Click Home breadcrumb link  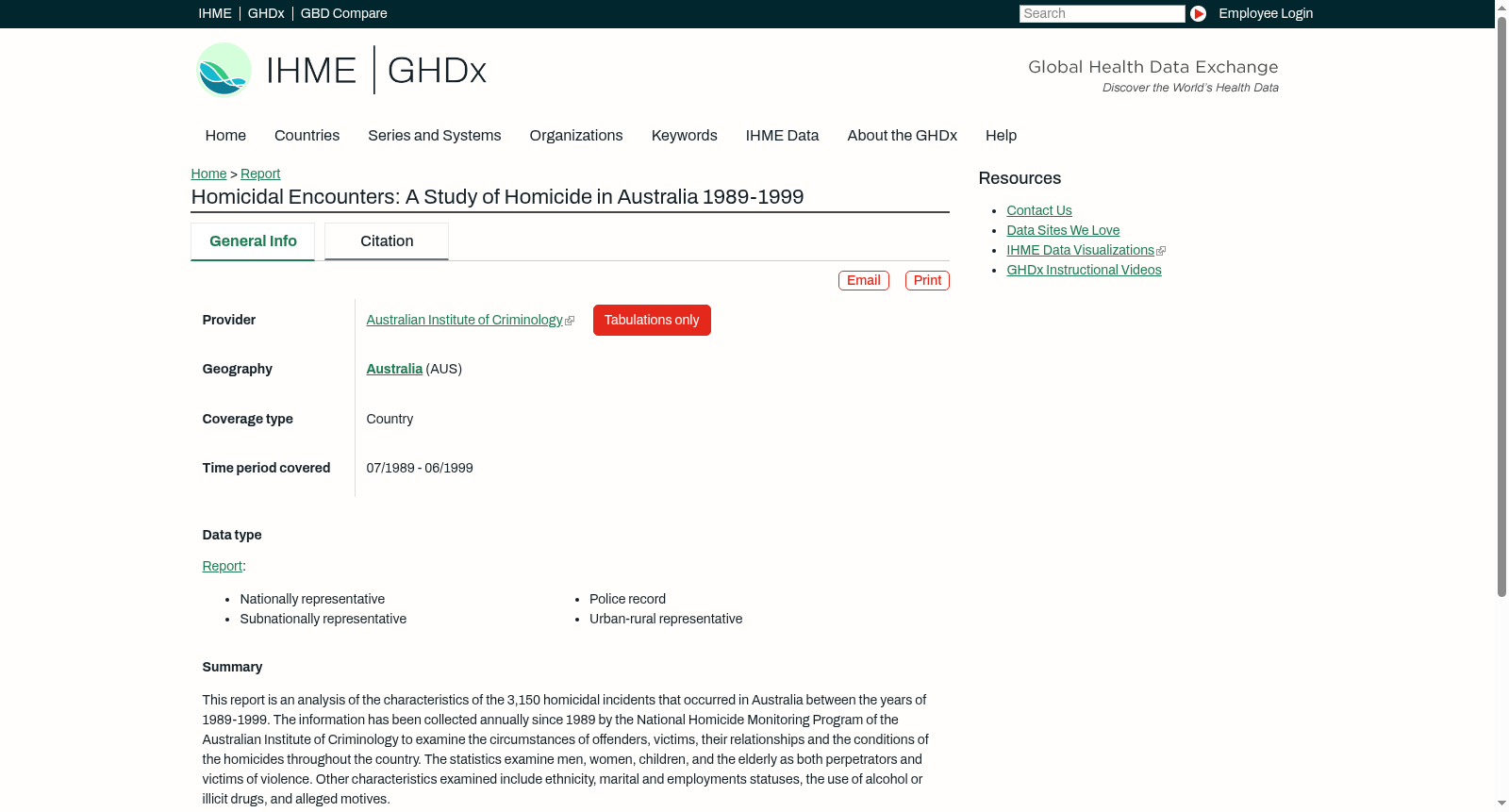[x=208, y=174]
